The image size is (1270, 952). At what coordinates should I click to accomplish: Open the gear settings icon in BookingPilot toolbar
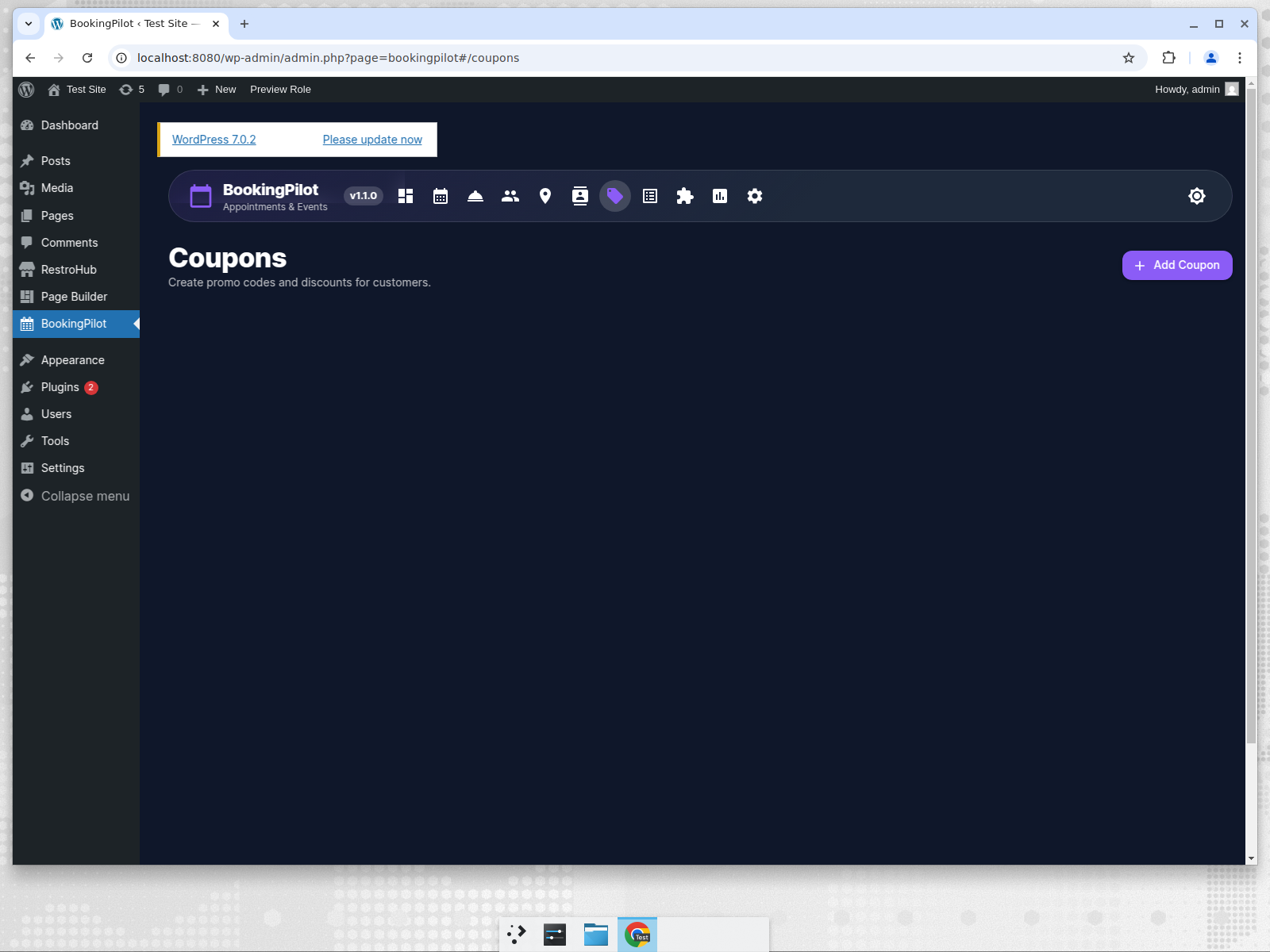click(x=755, y=196)
